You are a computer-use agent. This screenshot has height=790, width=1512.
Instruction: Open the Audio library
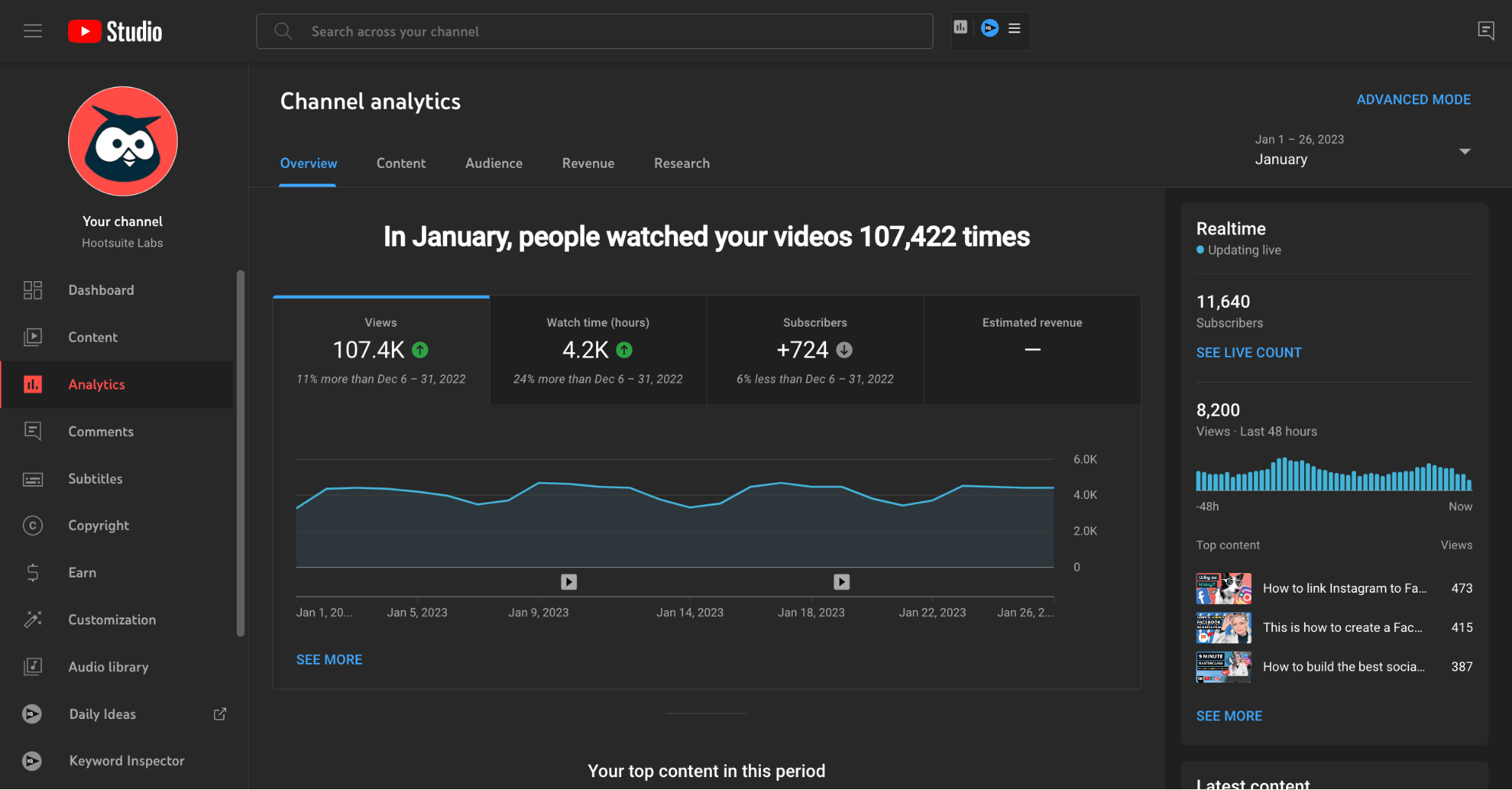(108, 667)
